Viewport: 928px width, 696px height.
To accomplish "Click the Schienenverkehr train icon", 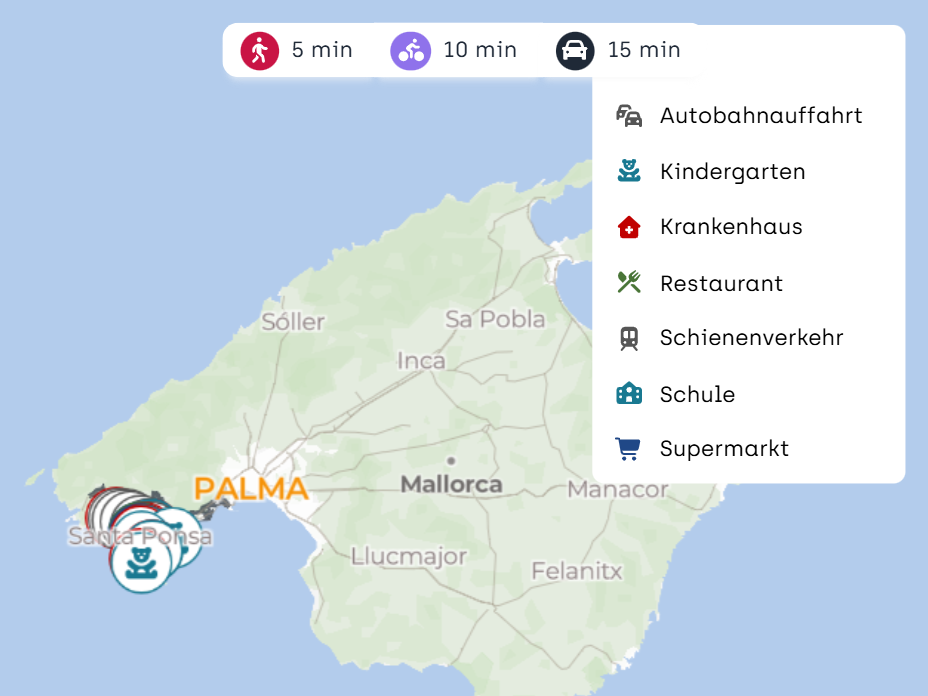I will tap(629, 338).
